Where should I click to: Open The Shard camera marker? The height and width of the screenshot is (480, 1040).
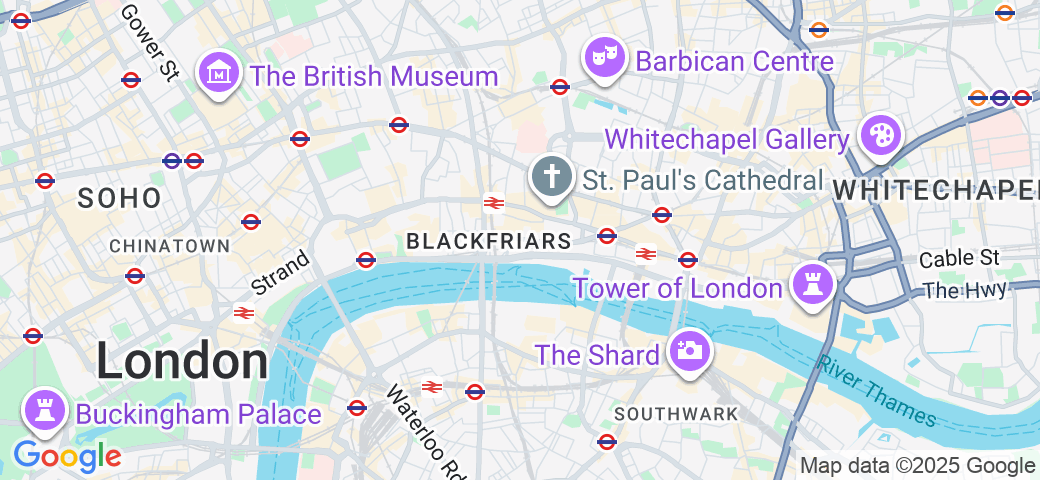(x=690, y=352)
